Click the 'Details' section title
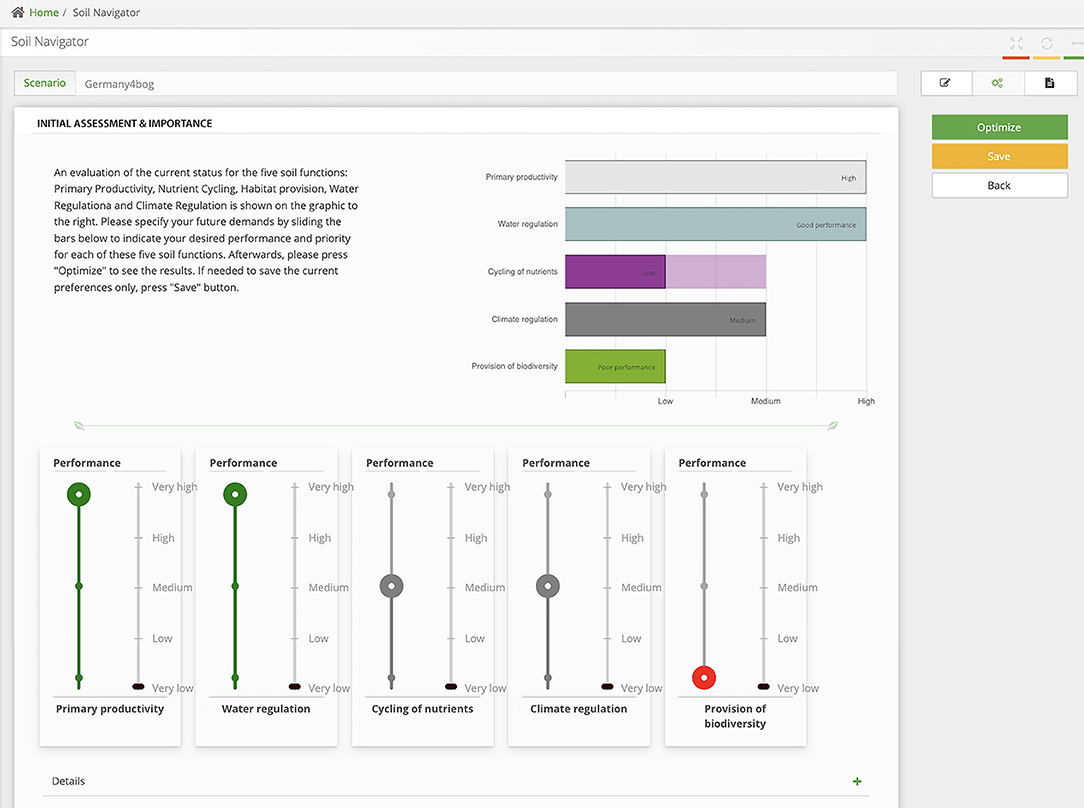The image size is (1084, 808). [x=68, y=781]
